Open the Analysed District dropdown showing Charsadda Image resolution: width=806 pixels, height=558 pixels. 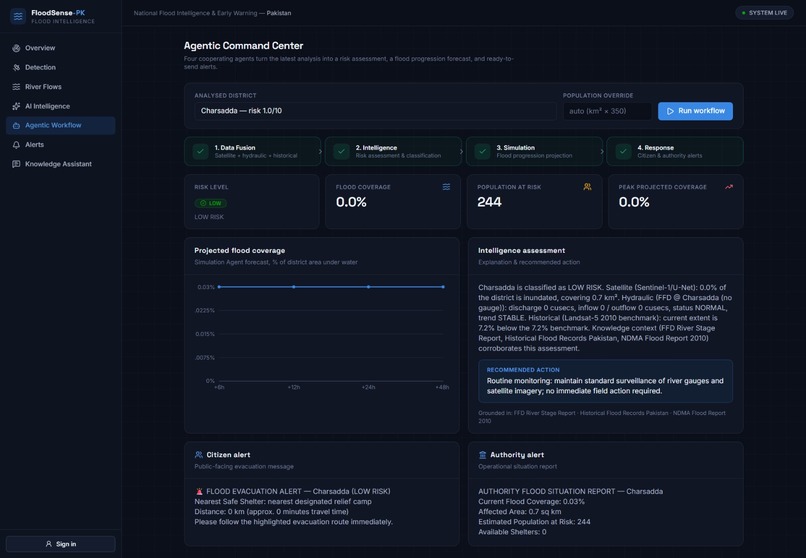375,111
